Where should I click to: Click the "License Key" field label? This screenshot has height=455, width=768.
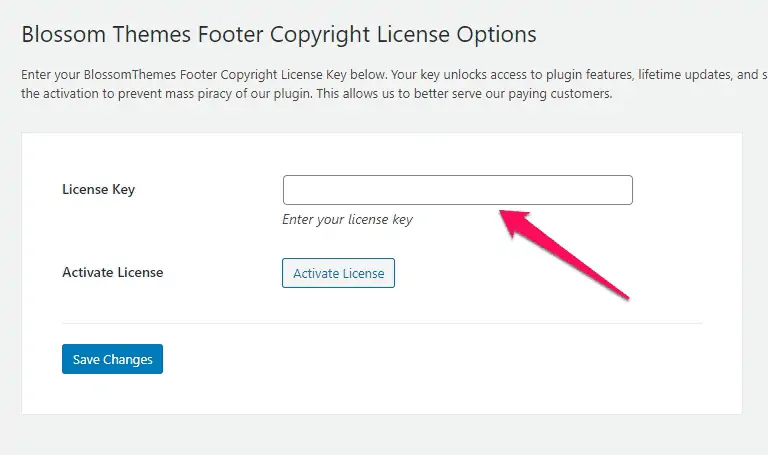98,189
